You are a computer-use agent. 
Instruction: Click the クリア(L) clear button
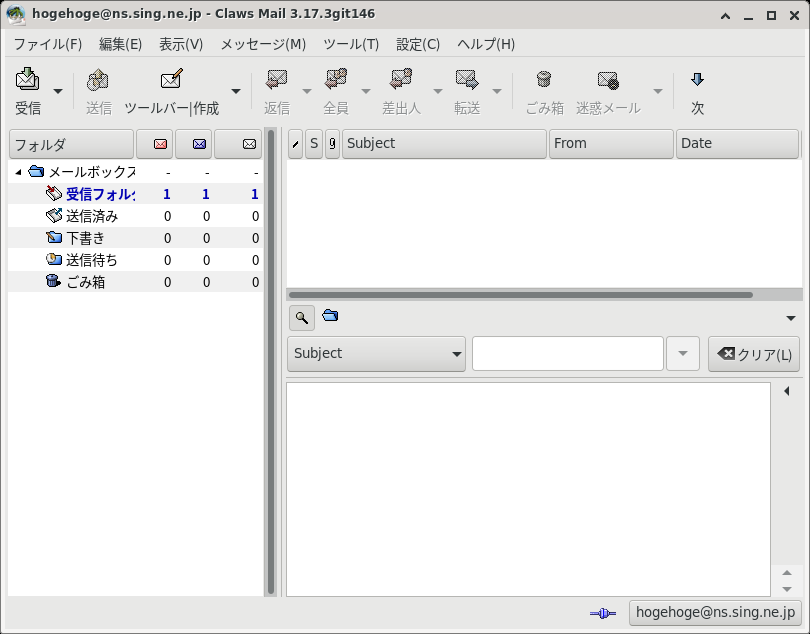[x=754, y=353]
